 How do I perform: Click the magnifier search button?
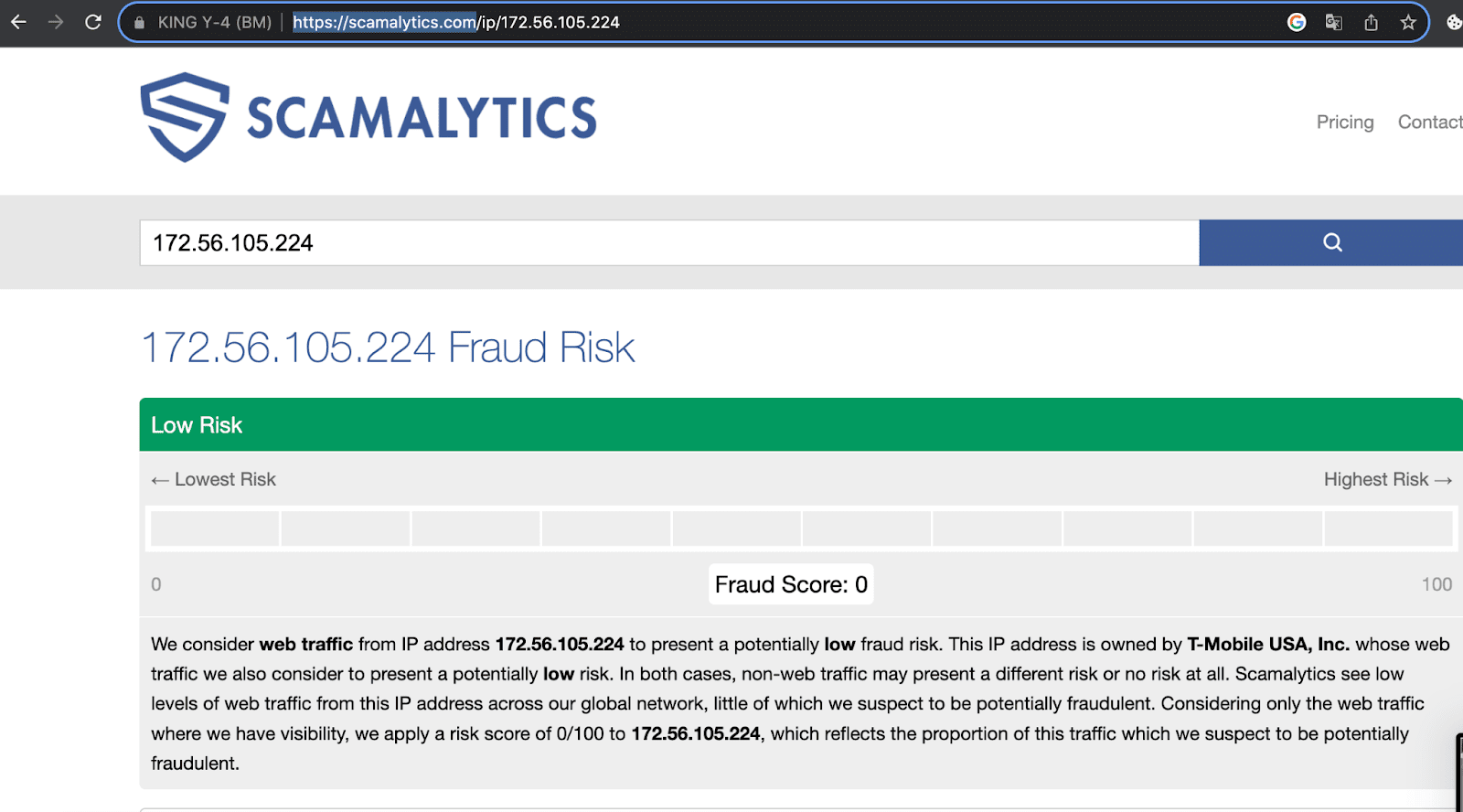click(x=1331, y=242)
